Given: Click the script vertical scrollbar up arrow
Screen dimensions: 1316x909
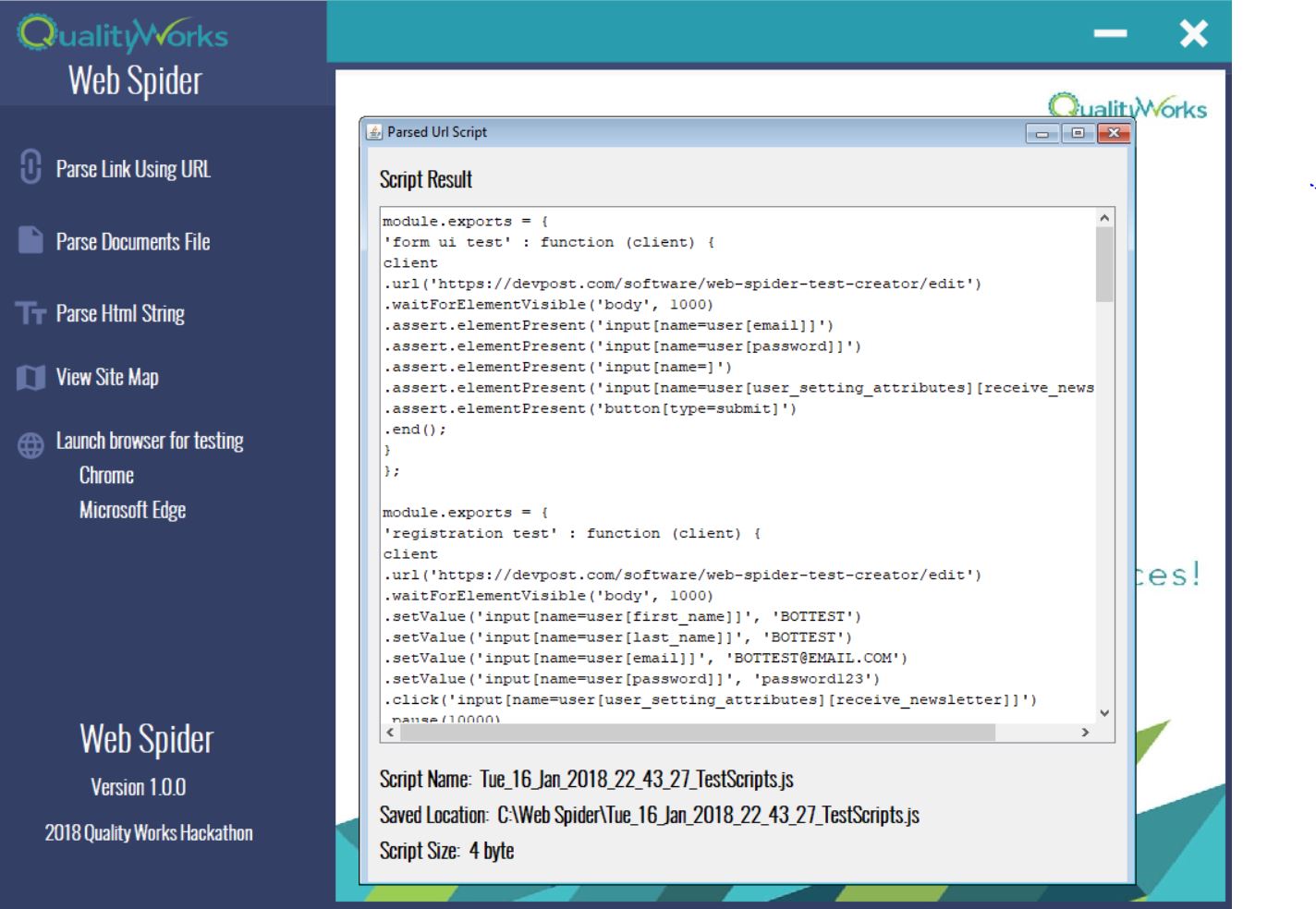Looking at the screenshot, I should point(1104,218).
